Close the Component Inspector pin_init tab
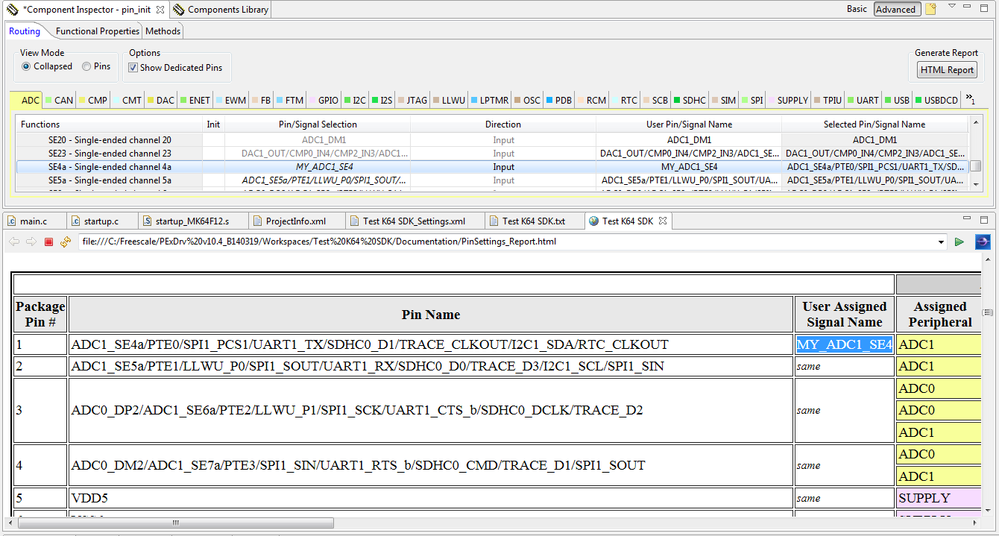The width and height of the screenshot is (999, 536). 161,10
